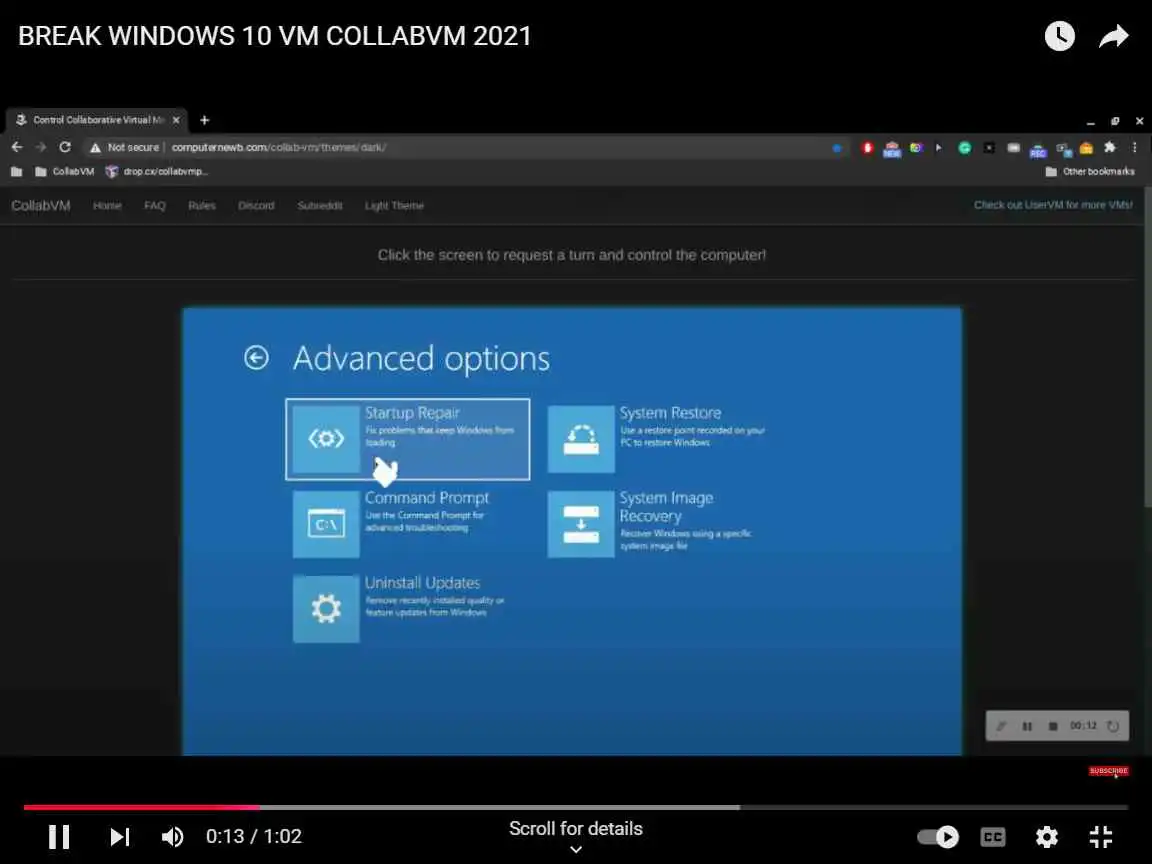Click the video title BREAK WINDOWS 10 VM COLLABVM 2021
This screenshot has width=1152, height=864.
(x=275, y=36)
